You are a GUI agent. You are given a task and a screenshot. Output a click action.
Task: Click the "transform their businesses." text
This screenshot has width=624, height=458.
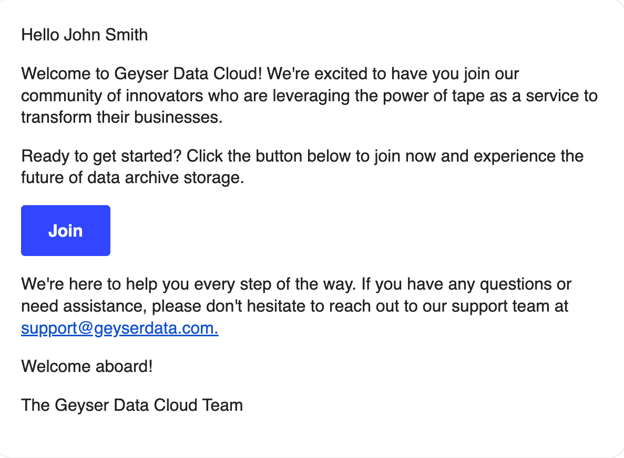point(121,118)
